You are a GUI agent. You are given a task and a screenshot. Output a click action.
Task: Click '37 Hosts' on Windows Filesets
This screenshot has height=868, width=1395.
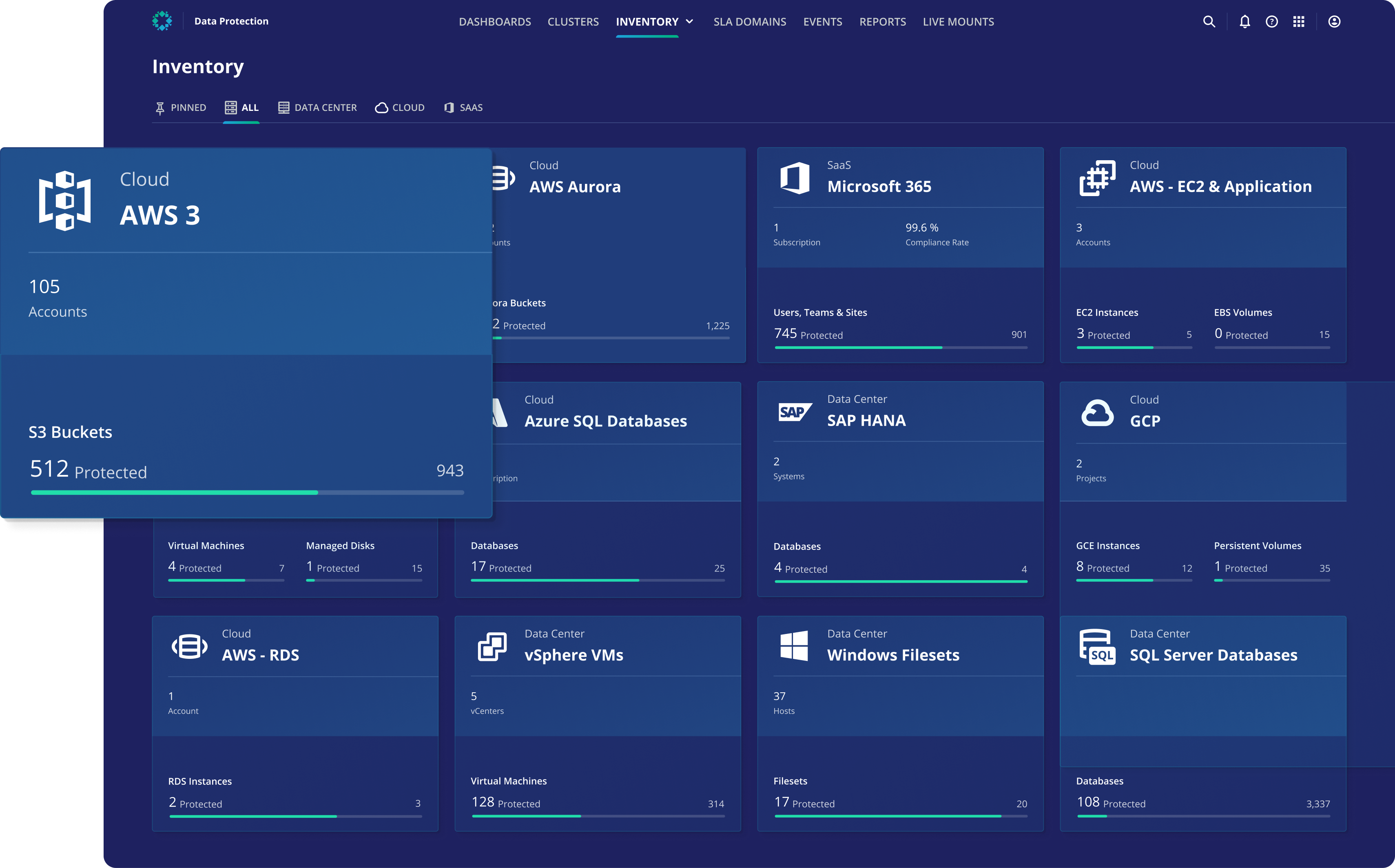click(x=784, y=702)
